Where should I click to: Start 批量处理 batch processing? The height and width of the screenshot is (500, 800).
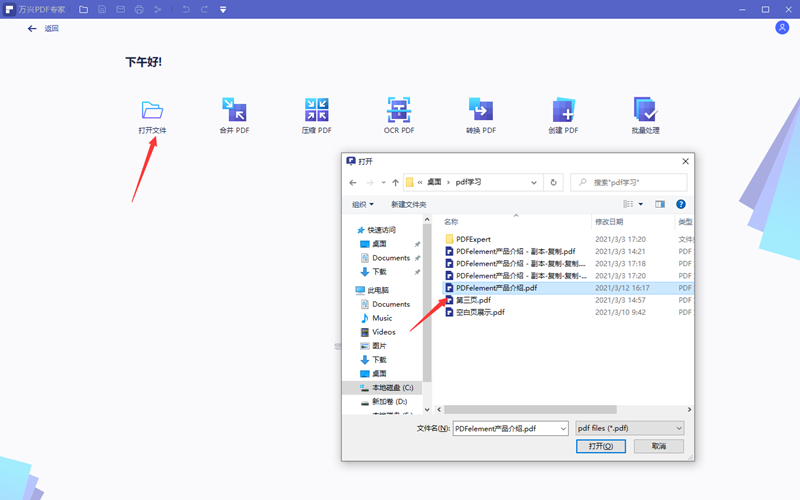pyautogui.click(x=645, y=110)
